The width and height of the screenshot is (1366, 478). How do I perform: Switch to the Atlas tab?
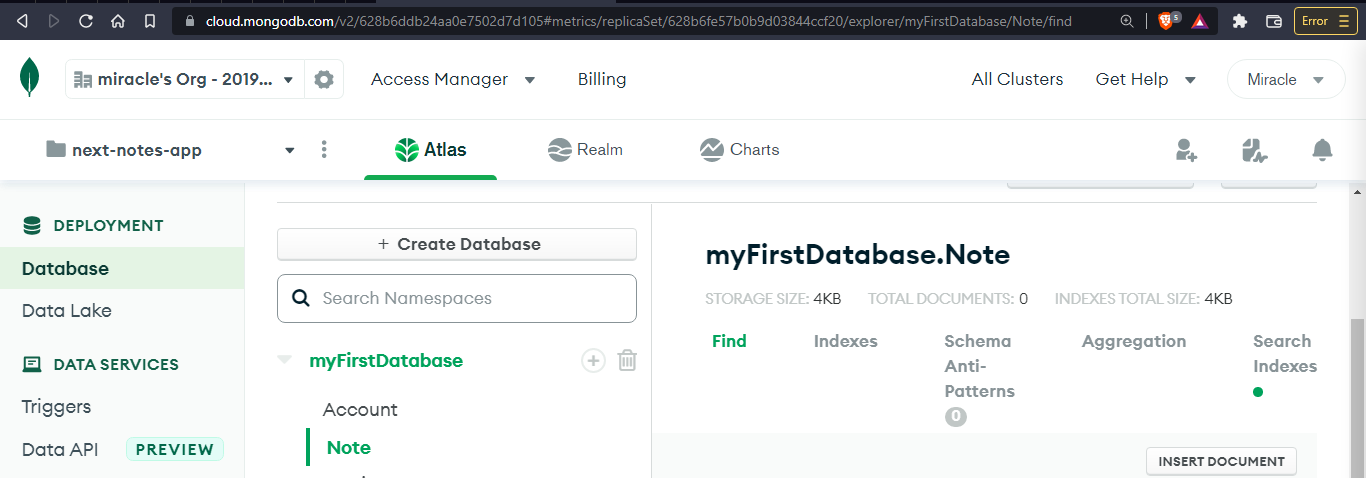tap(431, 150)
